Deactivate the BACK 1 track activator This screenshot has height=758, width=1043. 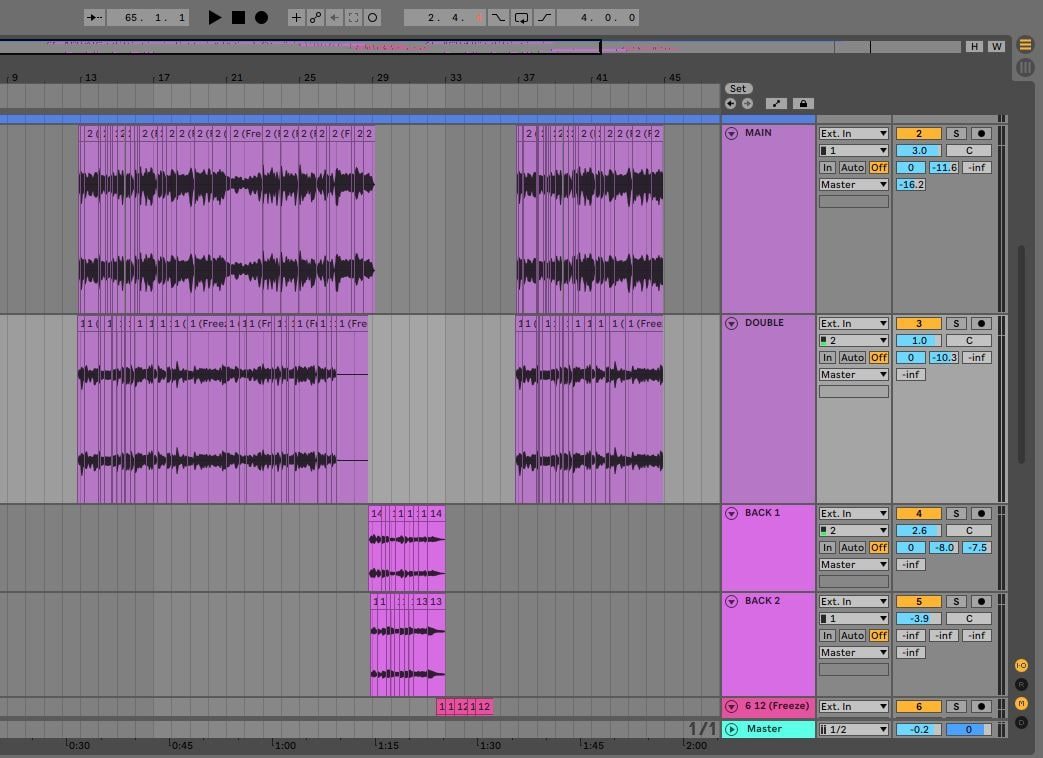(x=919, y=514)
